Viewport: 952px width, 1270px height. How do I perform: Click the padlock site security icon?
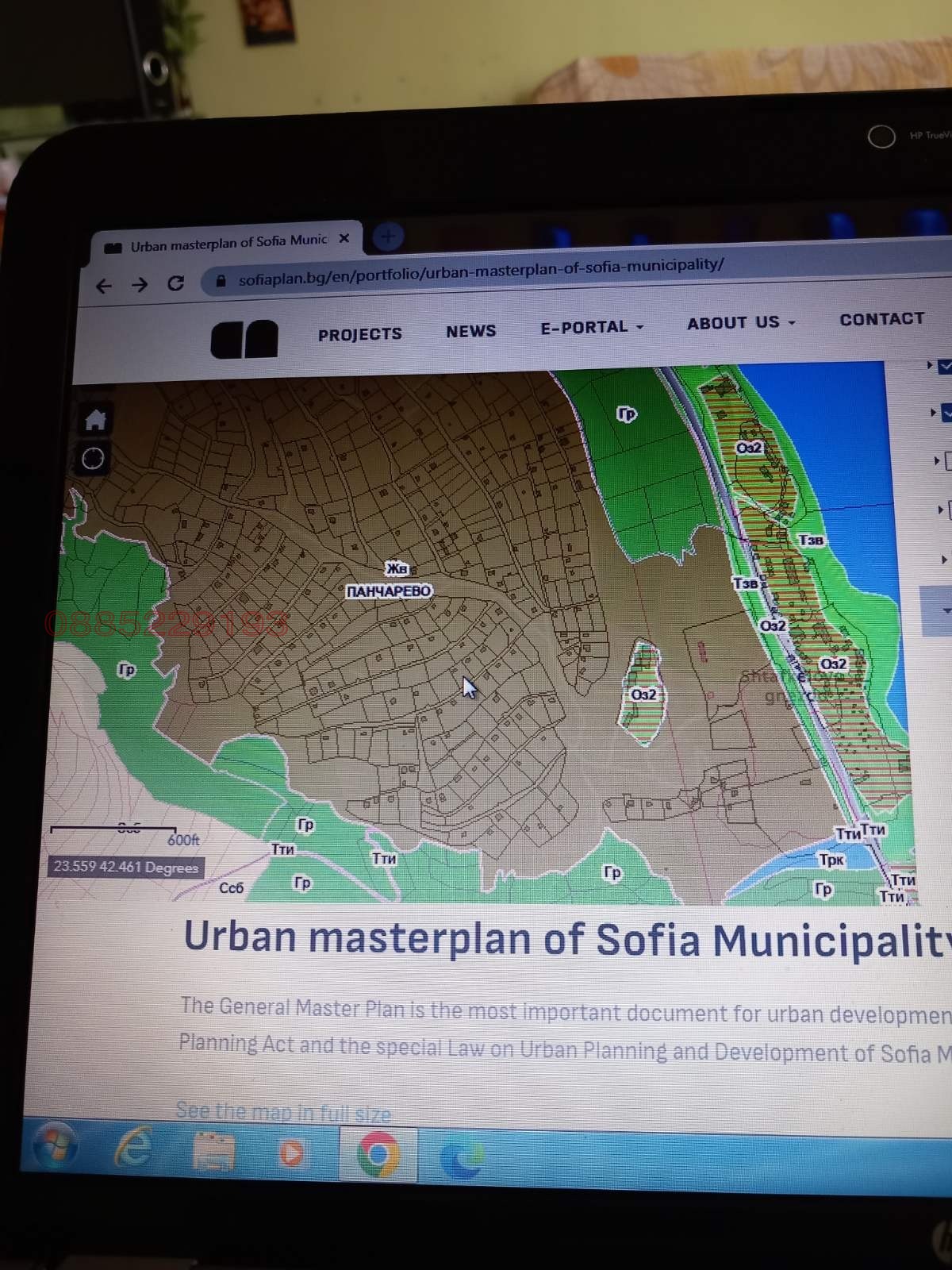[221, 281]
